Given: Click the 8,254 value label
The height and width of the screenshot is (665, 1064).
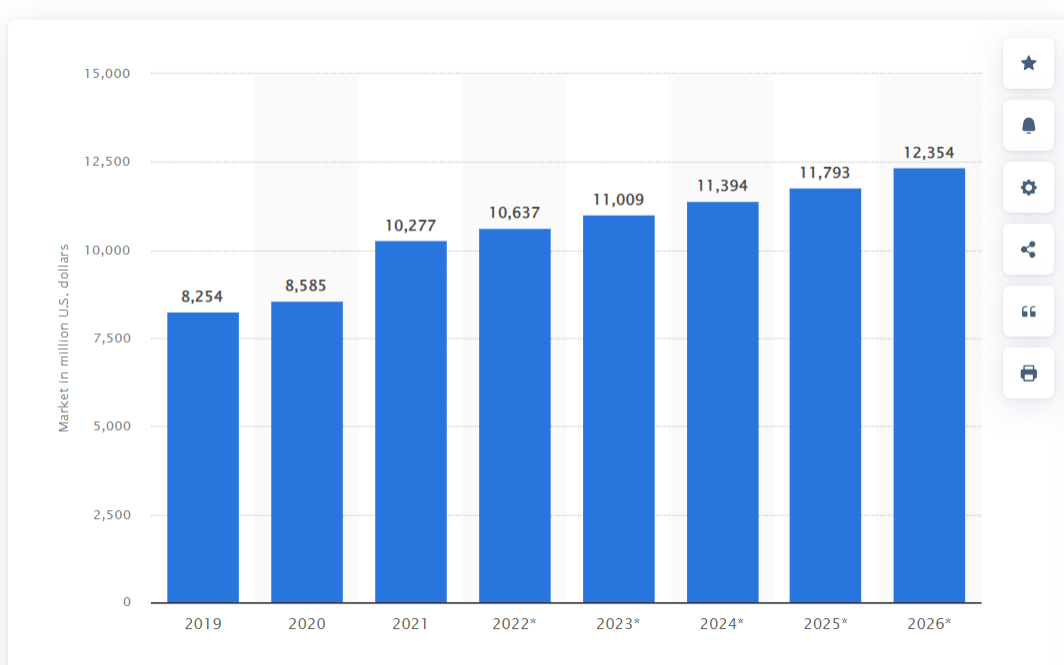Looking at the screenshot, I should click(x=202, y=297).
